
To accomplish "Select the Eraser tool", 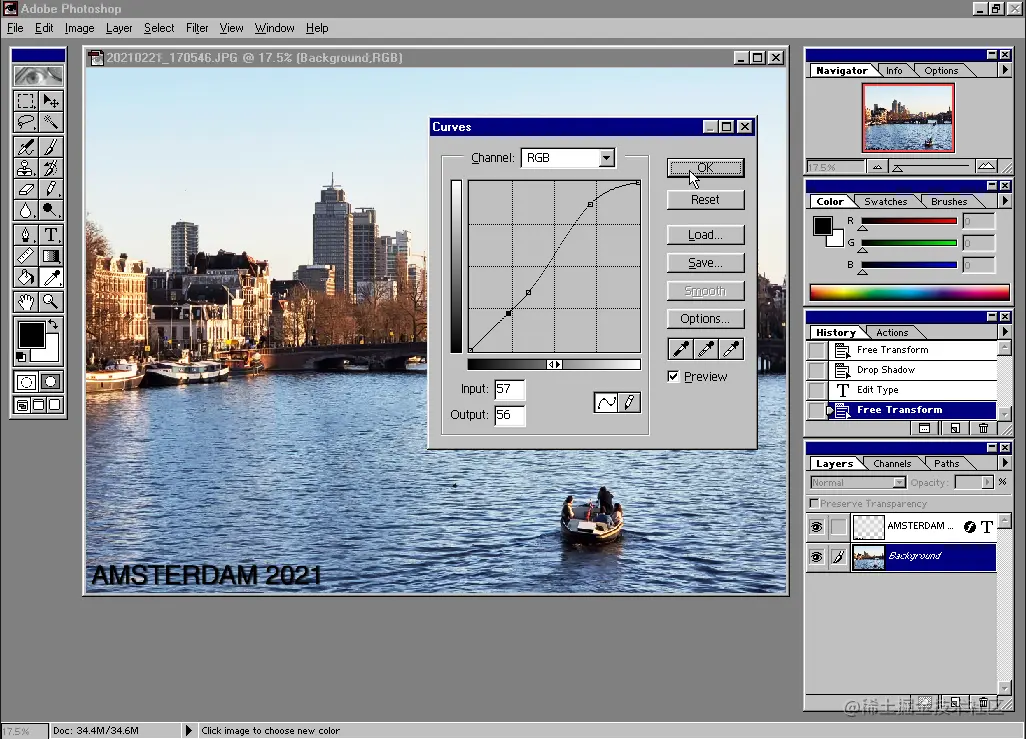I will point(26,190).
